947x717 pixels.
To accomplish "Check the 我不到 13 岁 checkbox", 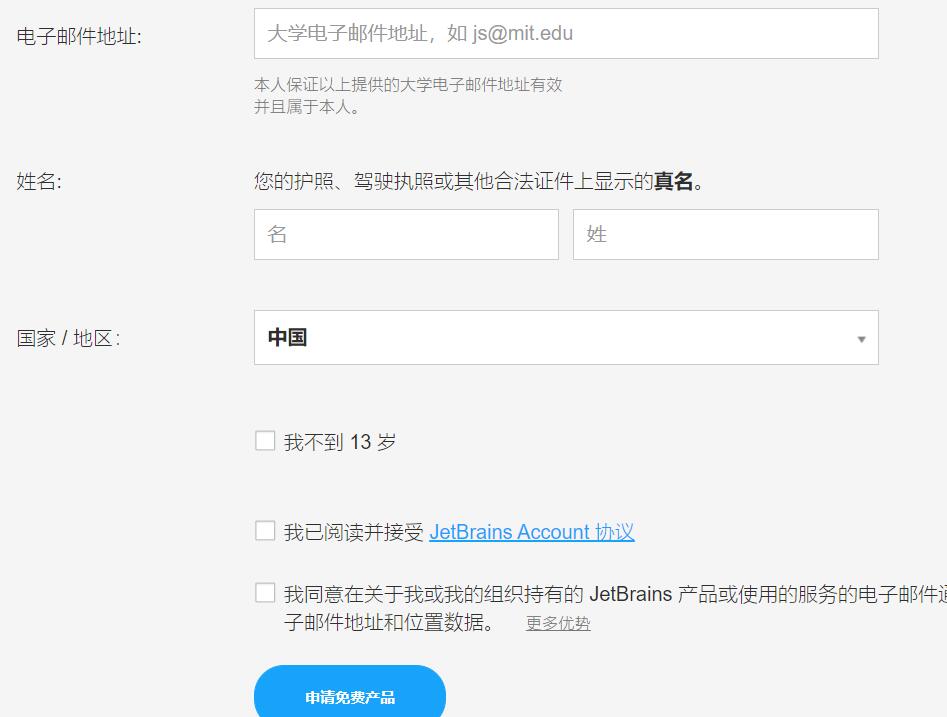I will (265, 441).
